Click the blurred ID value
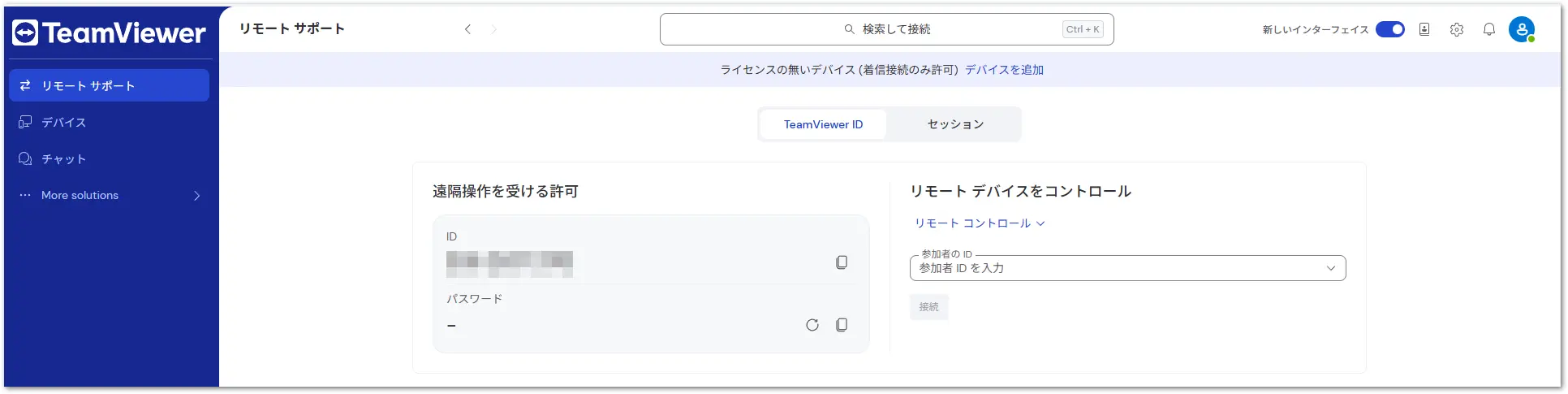This screenshot has height=394, width=1568. point(510,264)
